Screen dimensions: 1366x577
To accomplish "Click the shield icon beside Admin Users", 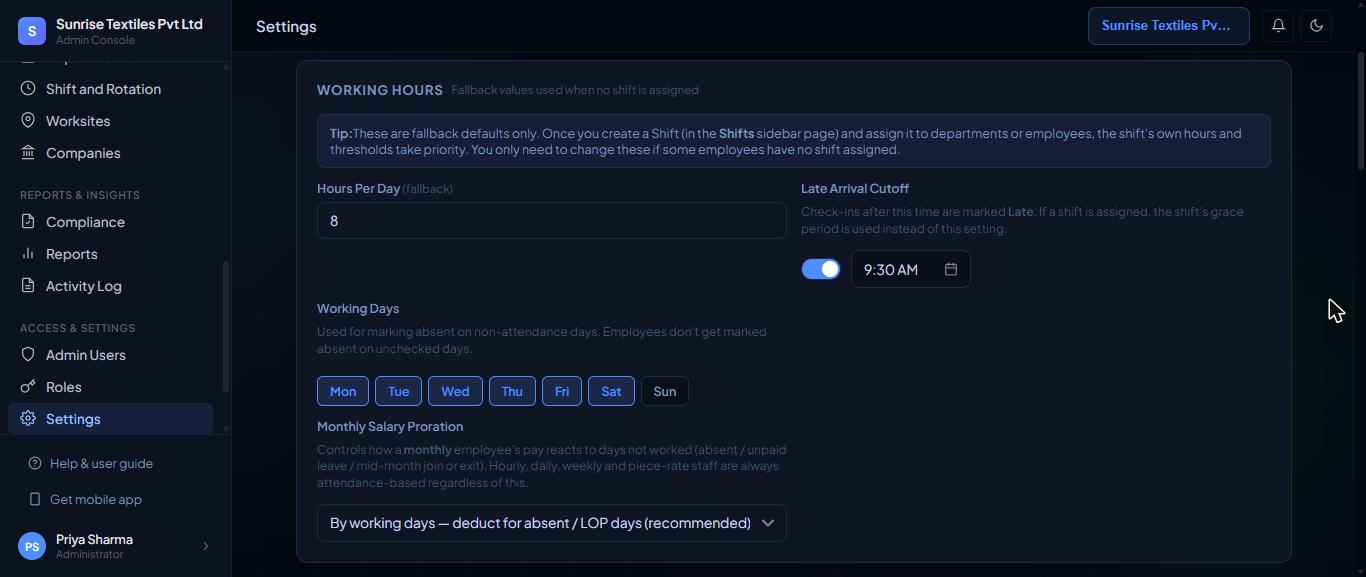I will pos(28,355).
